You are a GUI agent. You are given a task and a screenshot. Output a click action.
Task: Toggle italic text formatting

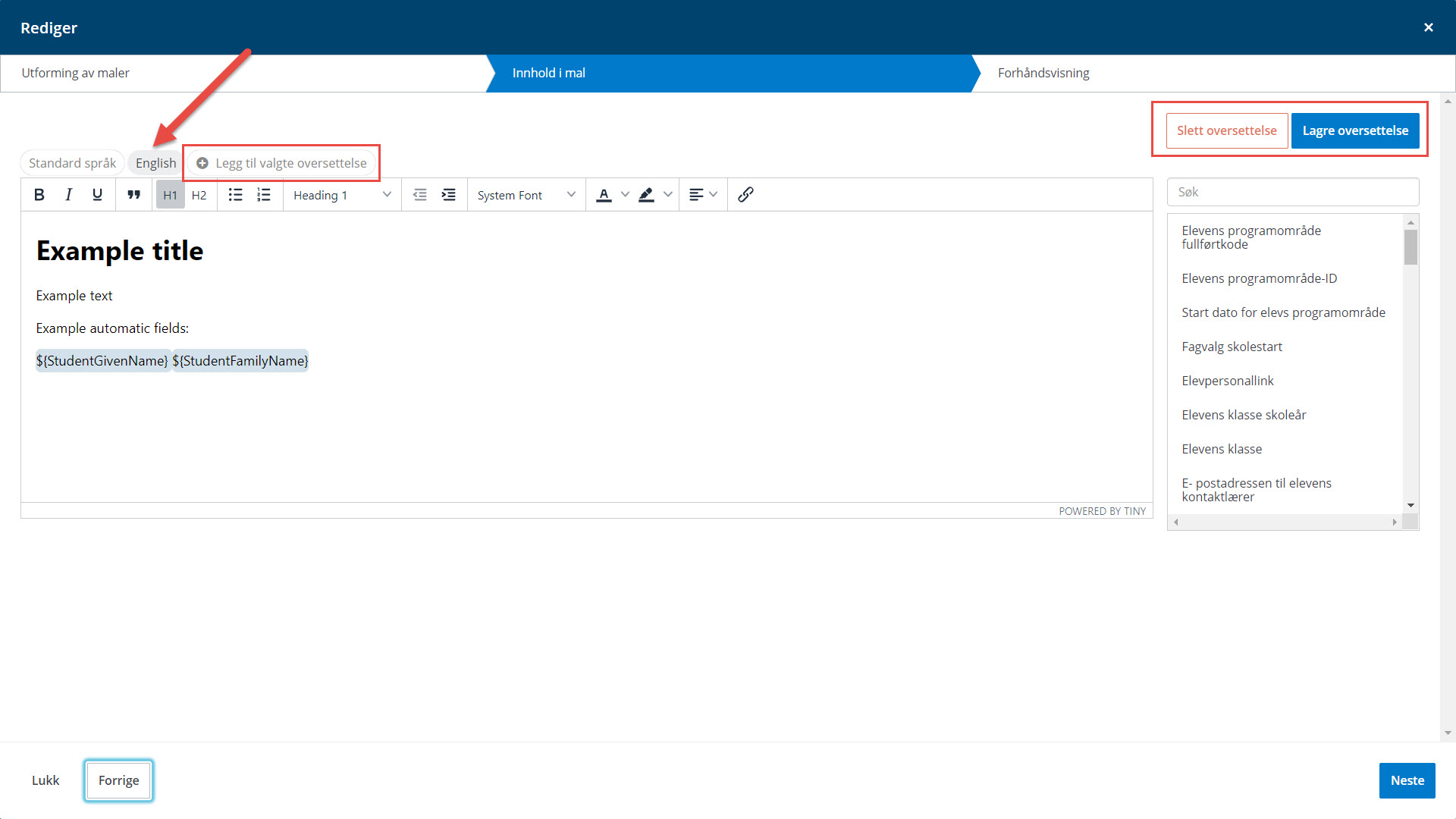(68, 195)
